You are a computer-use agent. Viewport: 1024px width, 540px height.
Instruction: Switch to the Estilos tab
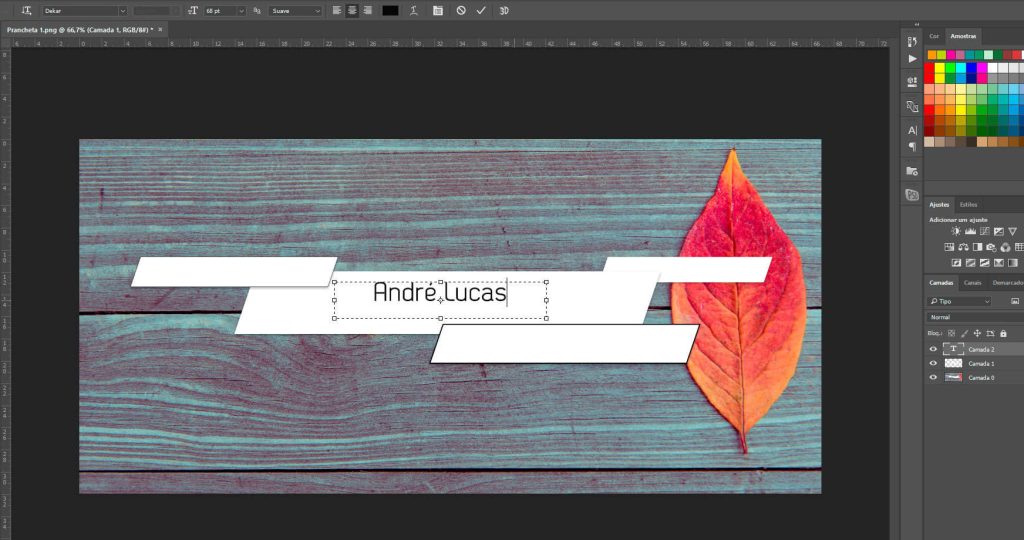(x=968, y=204)
